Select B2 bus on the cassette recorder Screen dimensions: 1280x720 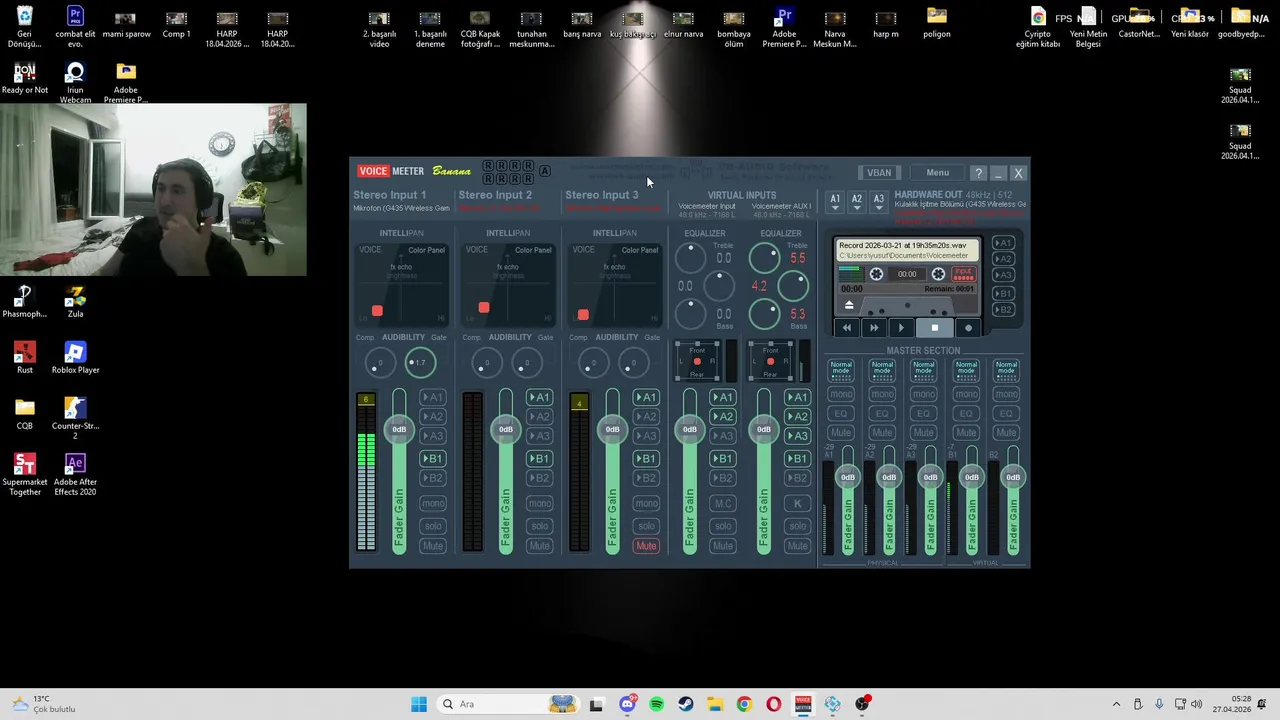pyautogui.click(x=1003, y=310)
